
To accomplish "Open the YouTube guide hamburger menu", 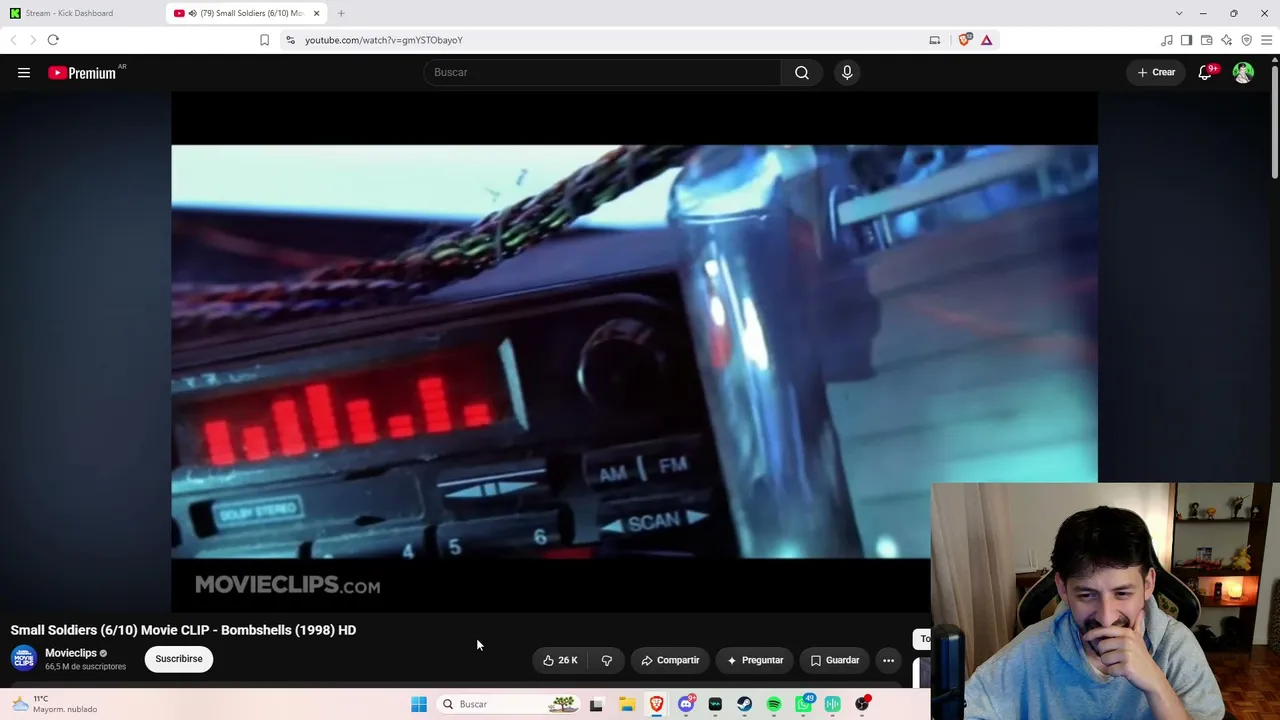I will pyautogui.click(x=24, y=72).
